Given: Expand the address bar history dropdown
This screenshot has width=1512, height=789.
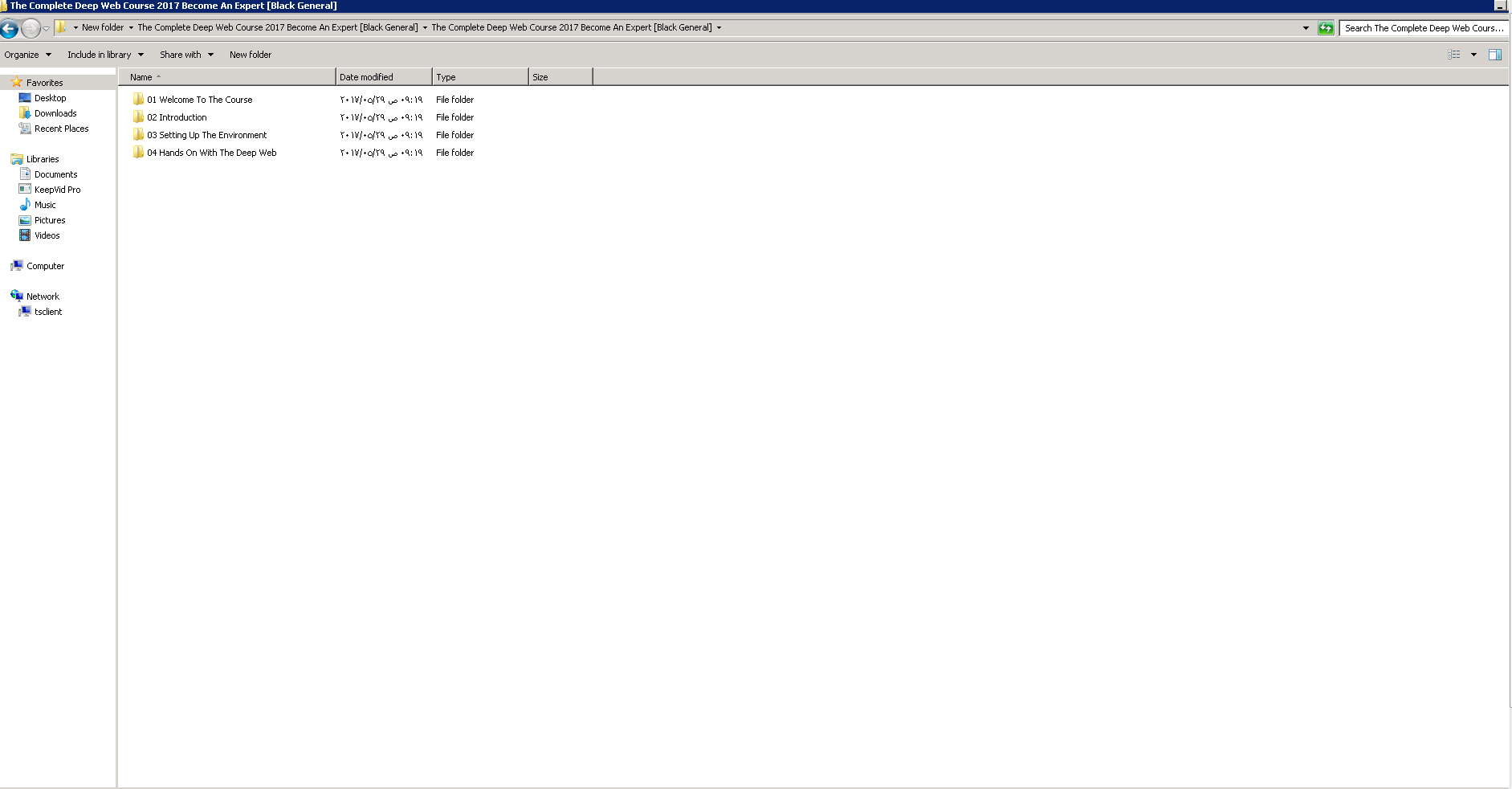Looking at the screenshot, I should click(x=1306, y=28).
